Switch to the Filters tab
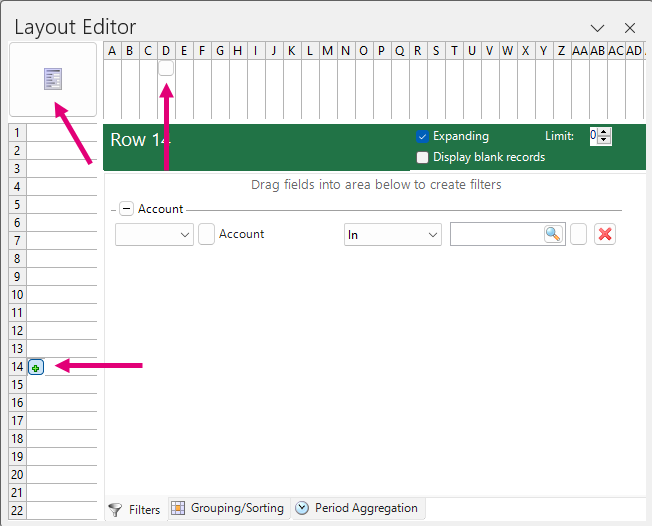652x526 pixels. point(137,509)
